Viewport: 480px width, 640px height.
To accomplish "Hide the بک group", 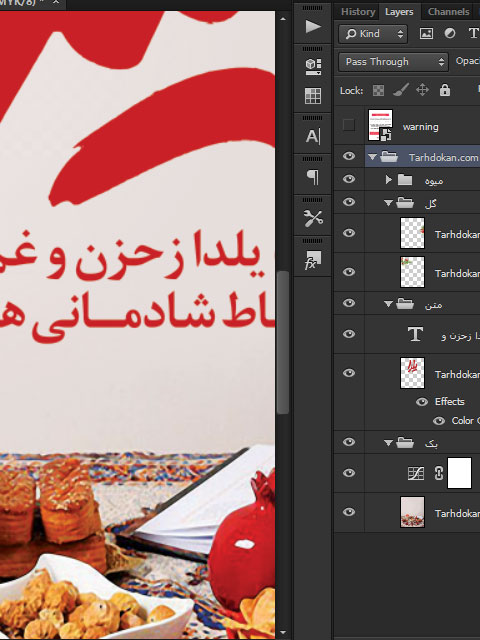I will coord(349,442).
